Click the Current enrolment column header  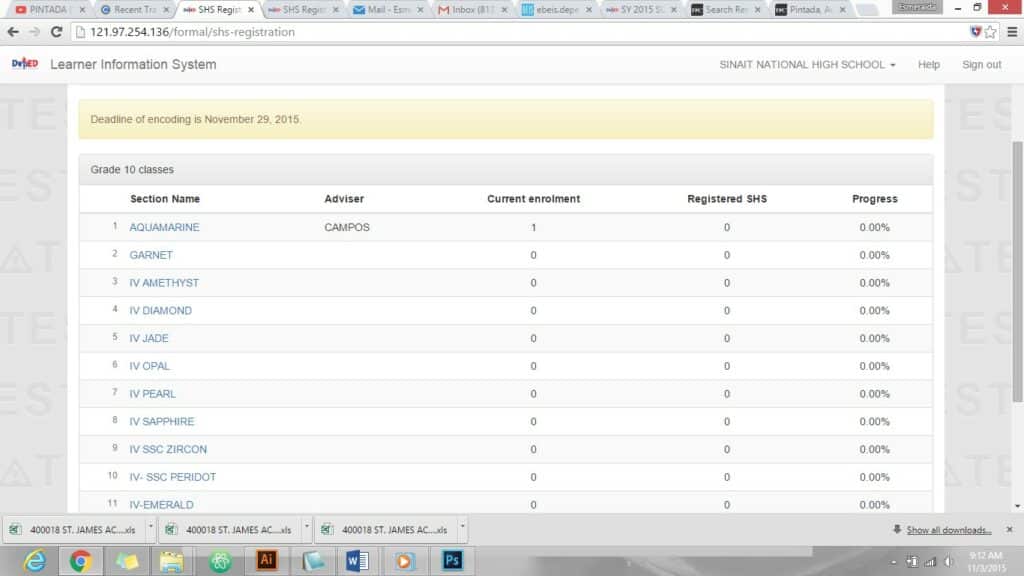tap(534, 199)
